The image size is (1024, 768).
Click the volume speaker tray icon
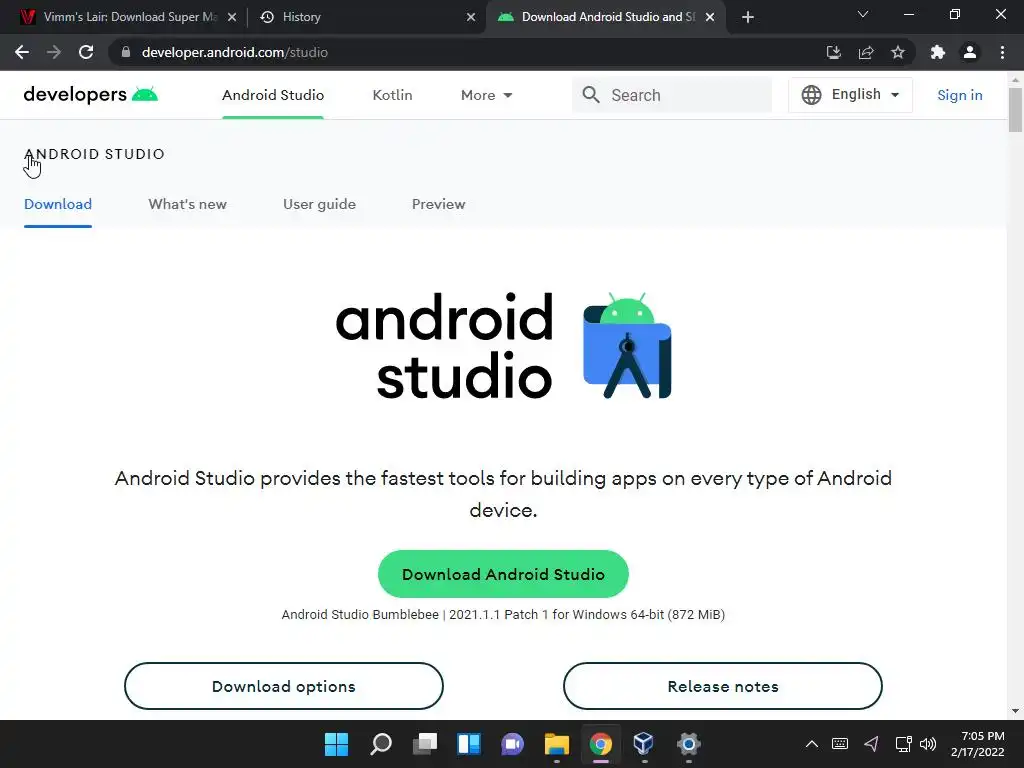coord(927,744)
